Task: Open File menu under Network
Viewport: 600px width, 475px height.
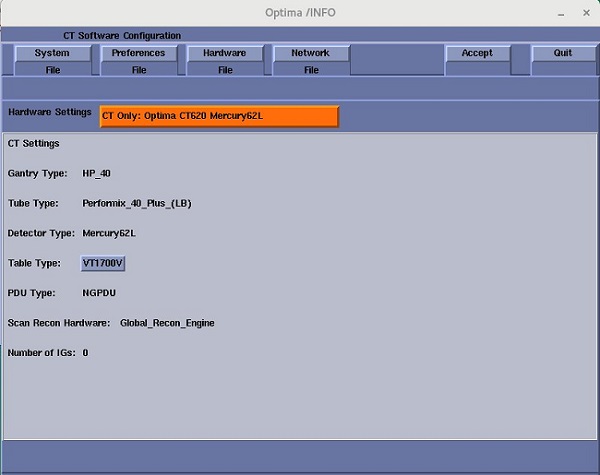Action: coord(311,70)
